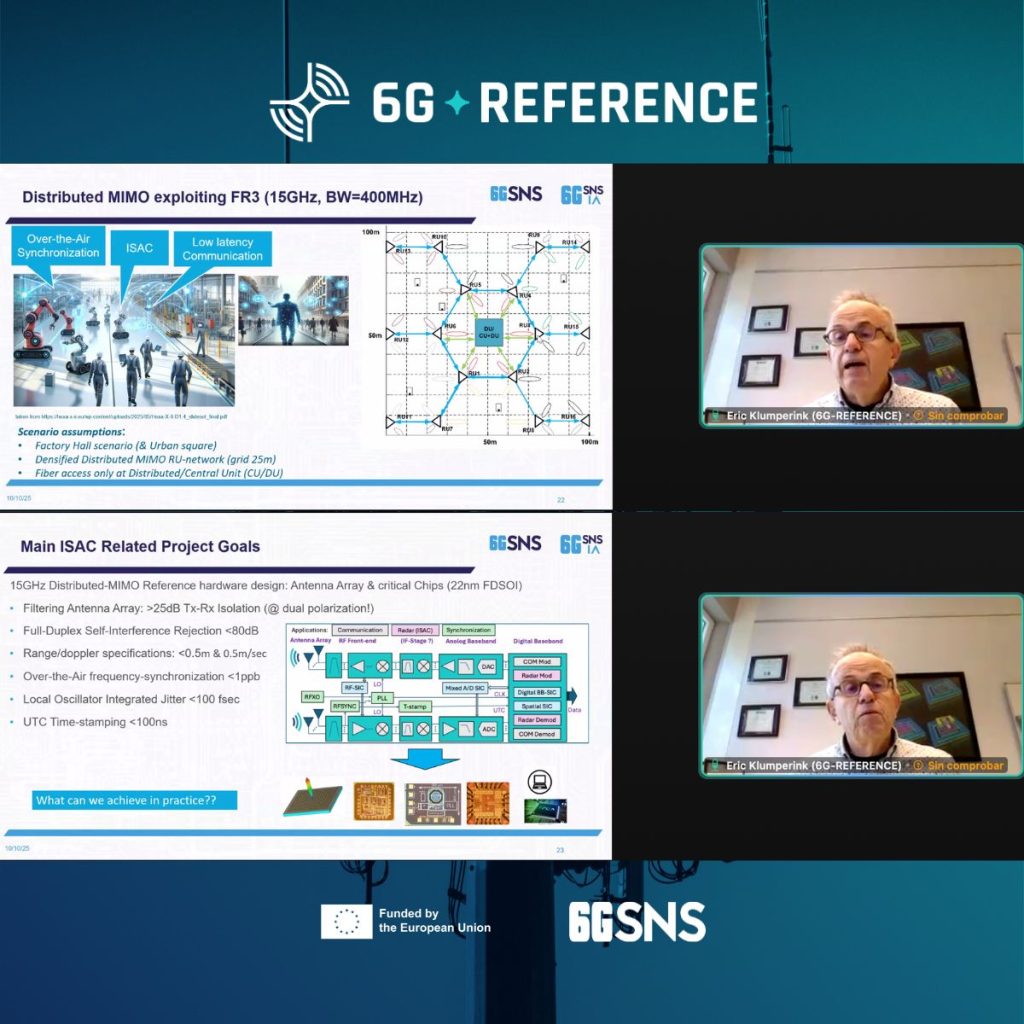Click the 6G SNS IA logo on Distributed MIMO slide

pyautogui.click(x=581, y=194)
